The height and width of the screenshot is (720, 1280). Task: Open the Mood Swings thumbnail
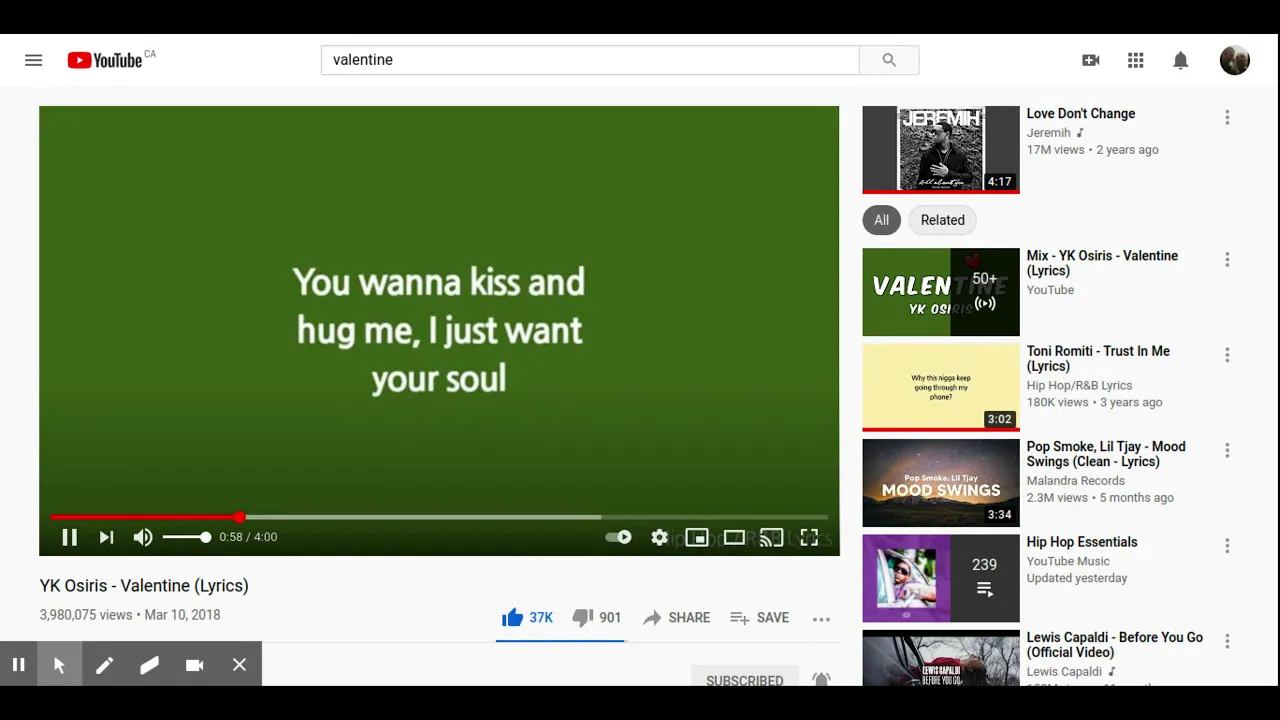click(941, 483)
